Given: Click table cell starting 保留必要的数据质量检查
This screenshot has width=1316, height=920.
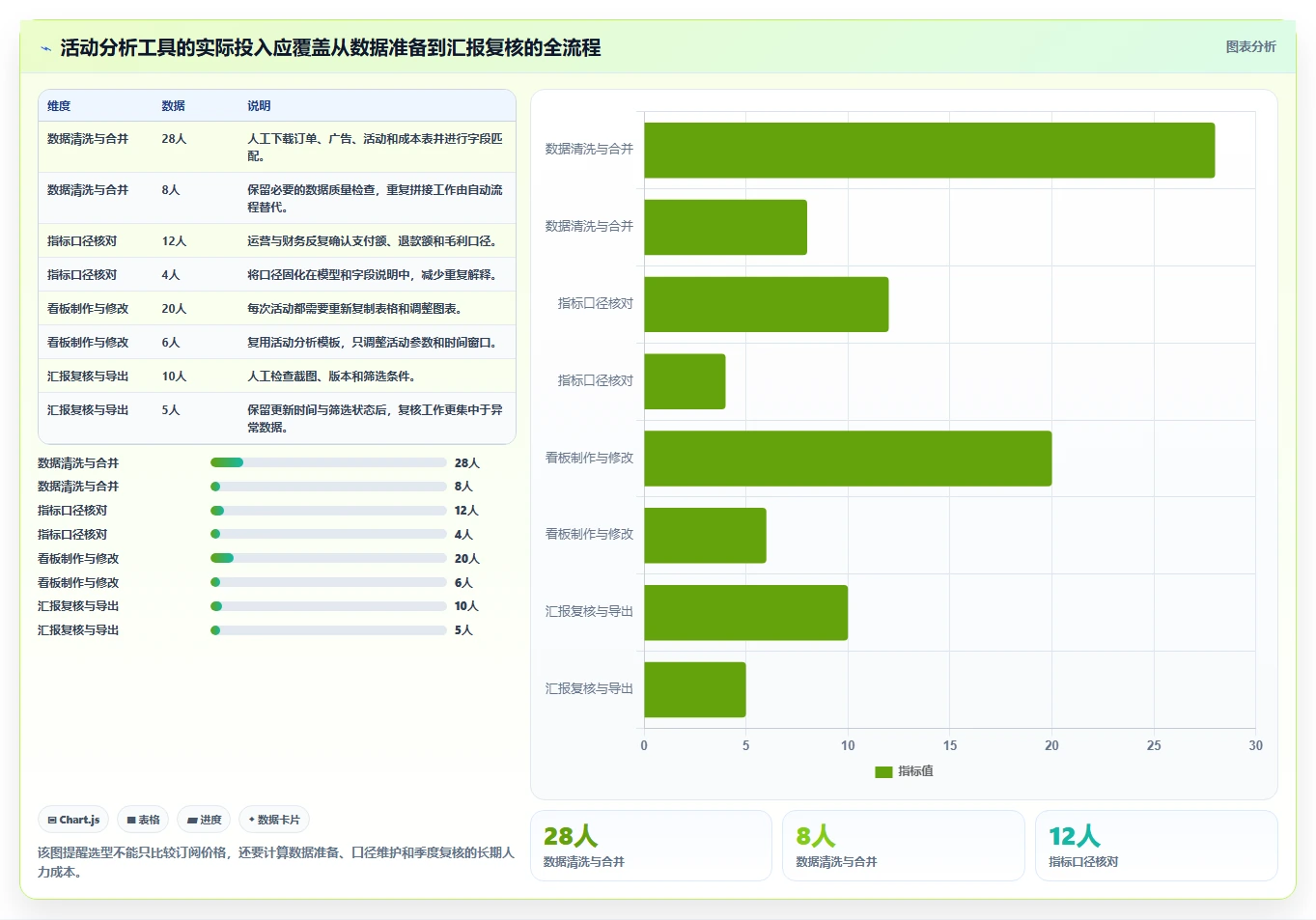Looking at the screenshot, I should pos(376,198).
